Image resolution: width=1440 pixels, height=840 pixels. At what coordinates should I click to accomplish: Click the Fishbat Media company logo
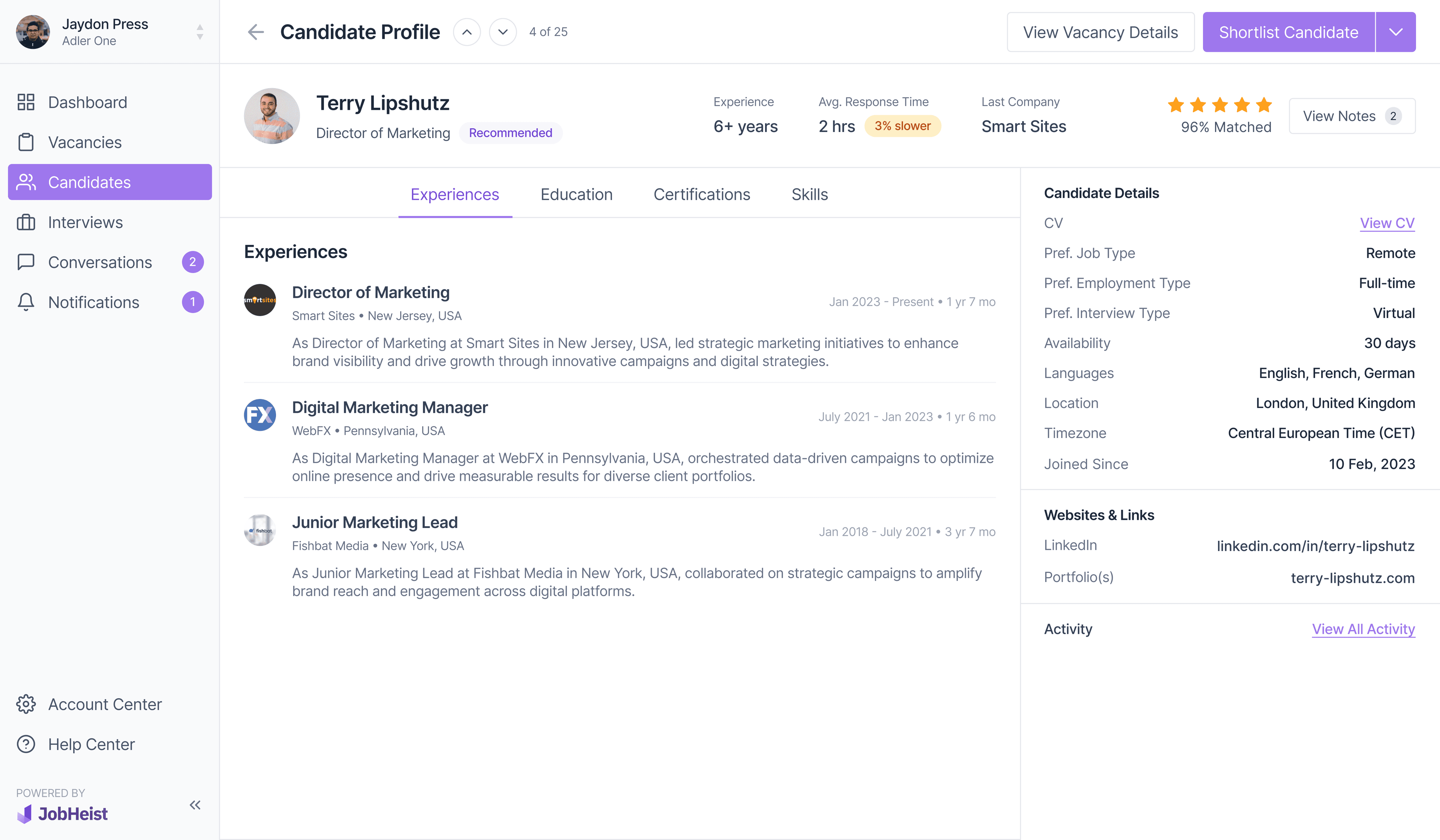click(260, 530)
